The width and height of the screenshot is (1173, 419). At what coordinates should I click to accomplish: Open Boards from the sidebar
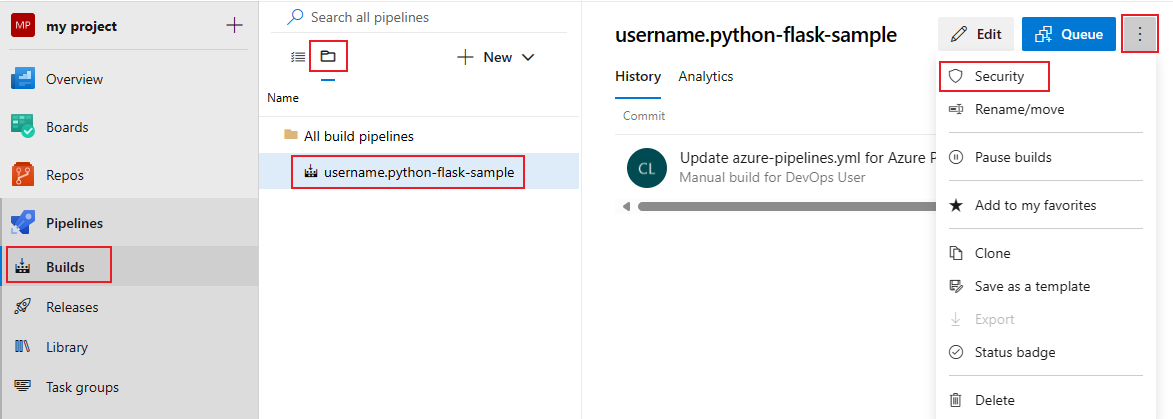coord(67,127)
